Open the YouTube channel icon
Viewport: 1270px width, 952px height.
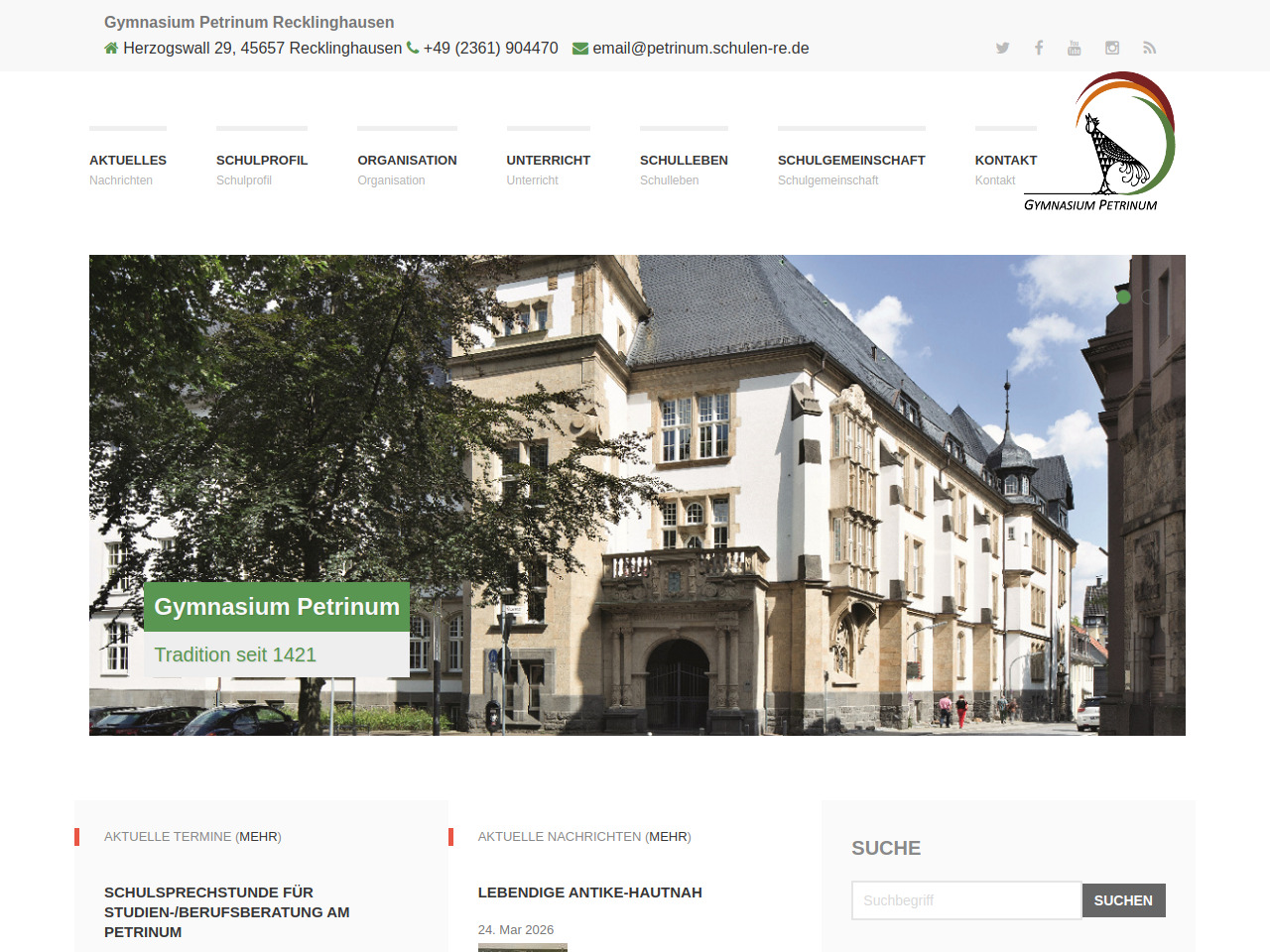click(1074, 48)
